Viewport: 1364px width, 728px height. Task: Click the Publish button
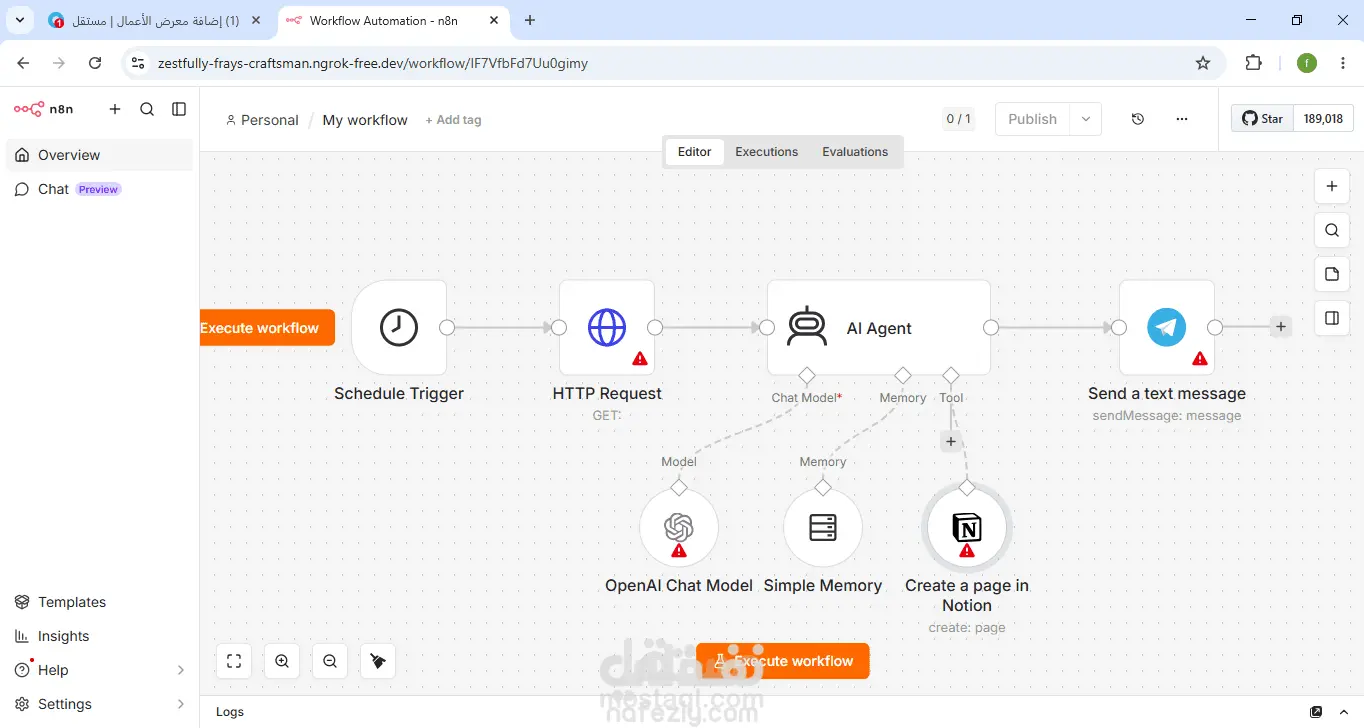[1032, 119]
